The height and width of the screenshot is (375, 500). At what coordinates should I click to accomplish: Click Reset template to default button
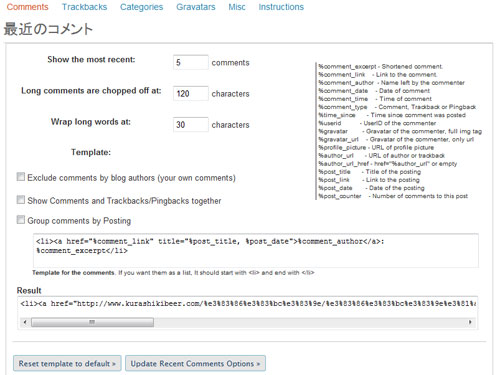(x=67, y=363)
